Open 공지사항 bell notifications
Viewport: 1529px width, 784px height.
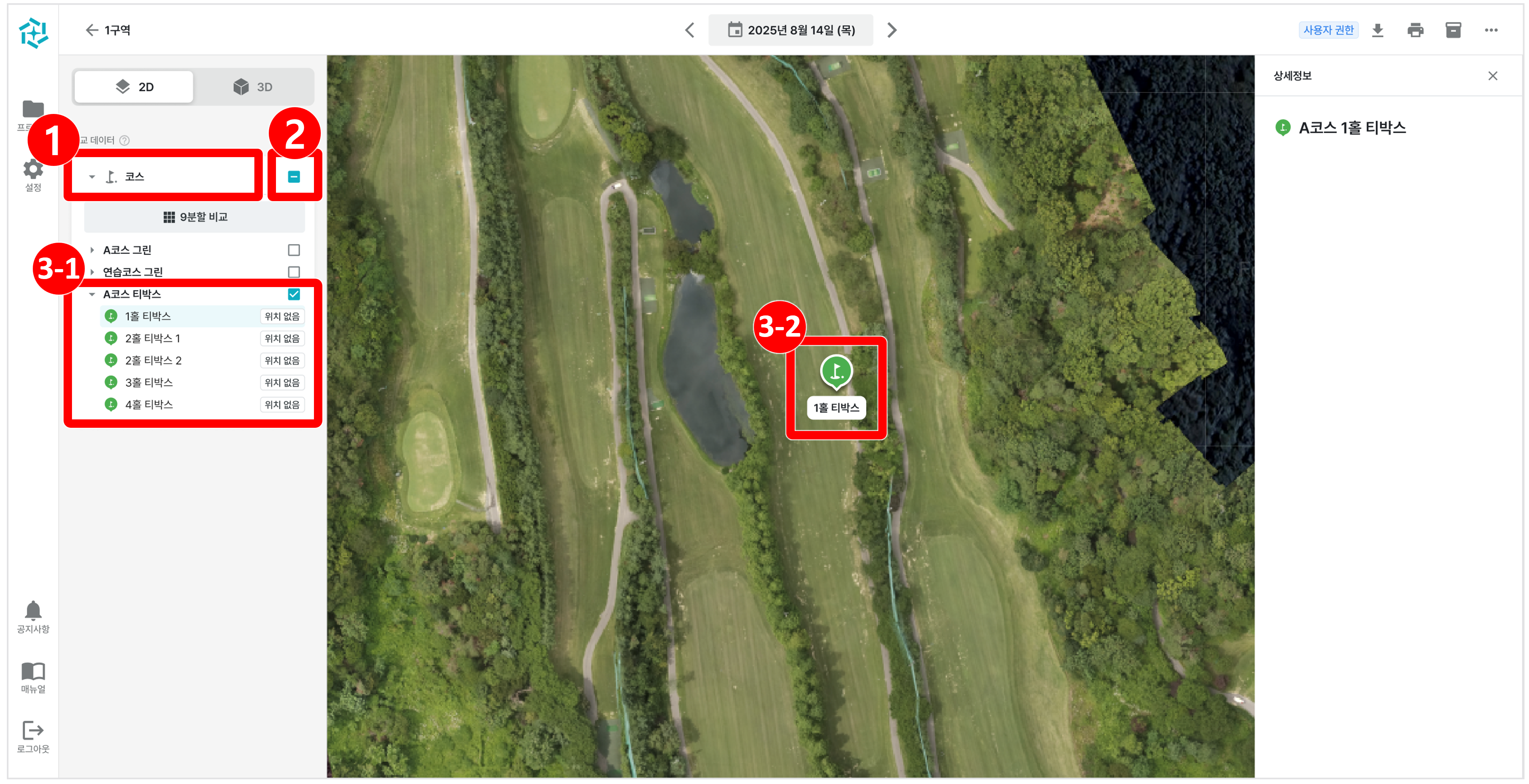(33, 616)
